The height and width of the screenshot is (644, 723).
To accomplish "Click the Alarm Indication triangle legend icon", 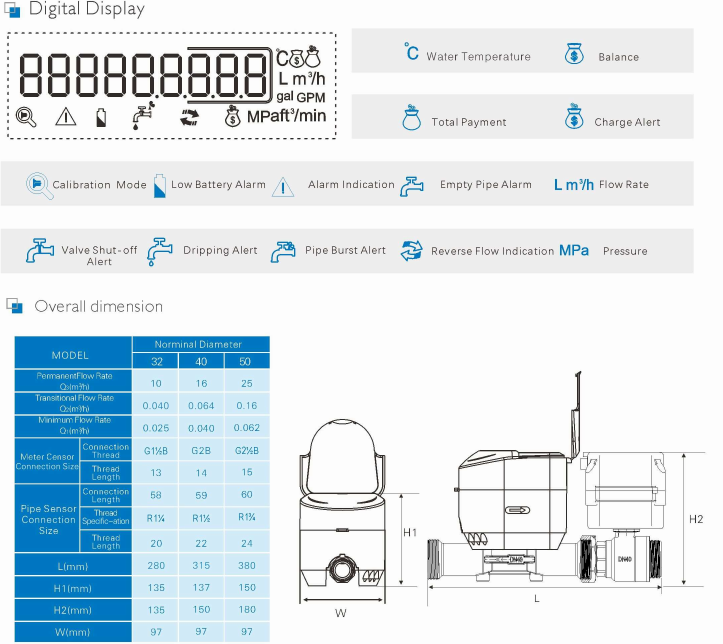I will coord(284,186).
